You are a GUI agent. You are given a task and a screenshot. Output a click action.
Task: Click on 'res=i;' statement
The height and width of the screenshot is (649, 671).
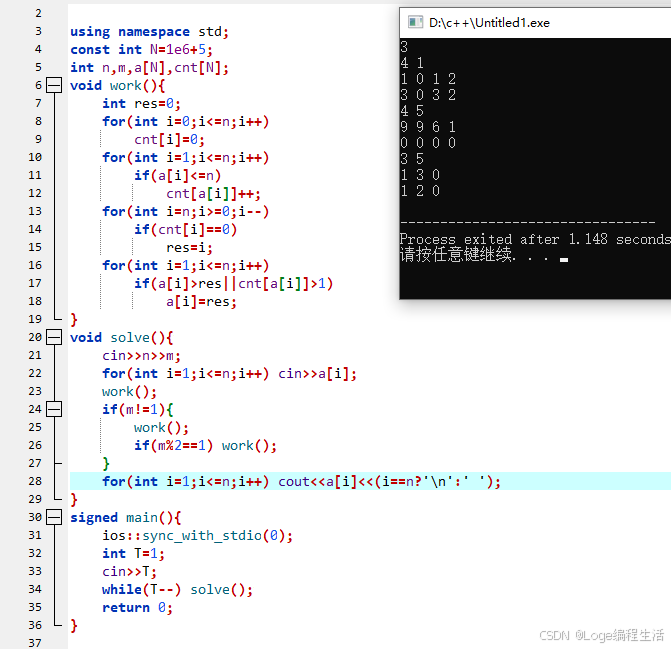(x=189, y=248)
